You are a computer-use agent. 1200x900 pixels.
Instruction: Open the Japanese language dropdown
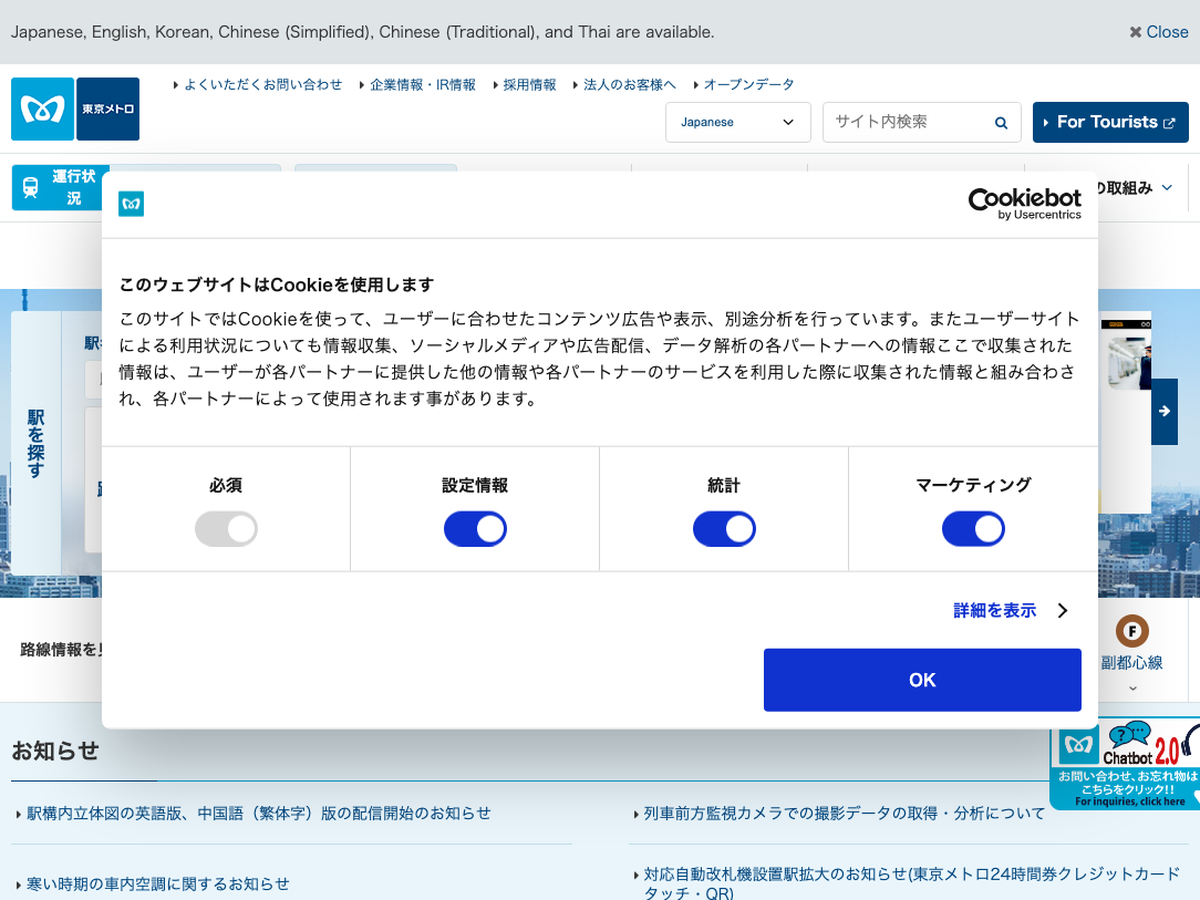point(737,122)
